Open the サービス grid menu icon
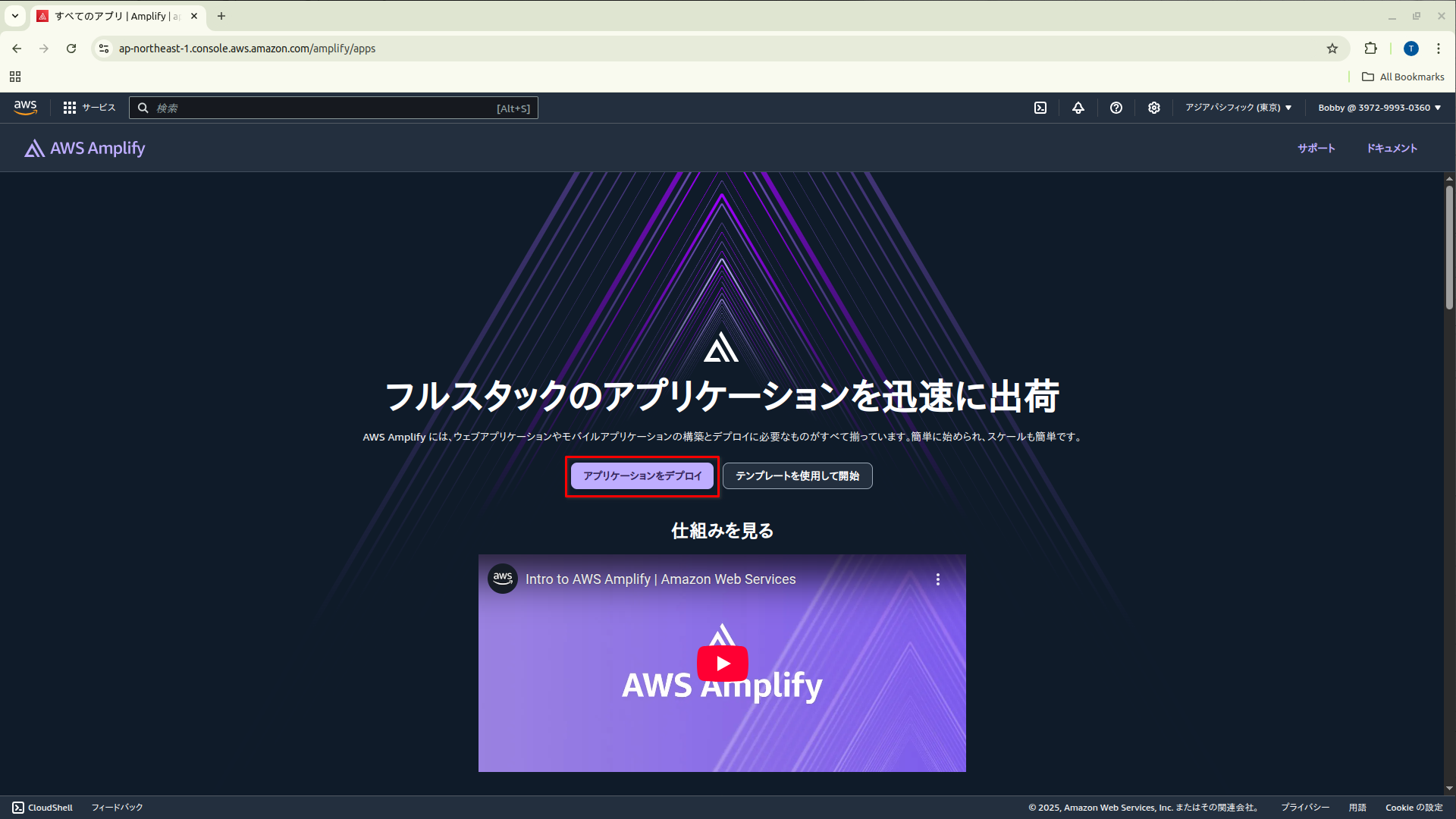 [70, 108]
